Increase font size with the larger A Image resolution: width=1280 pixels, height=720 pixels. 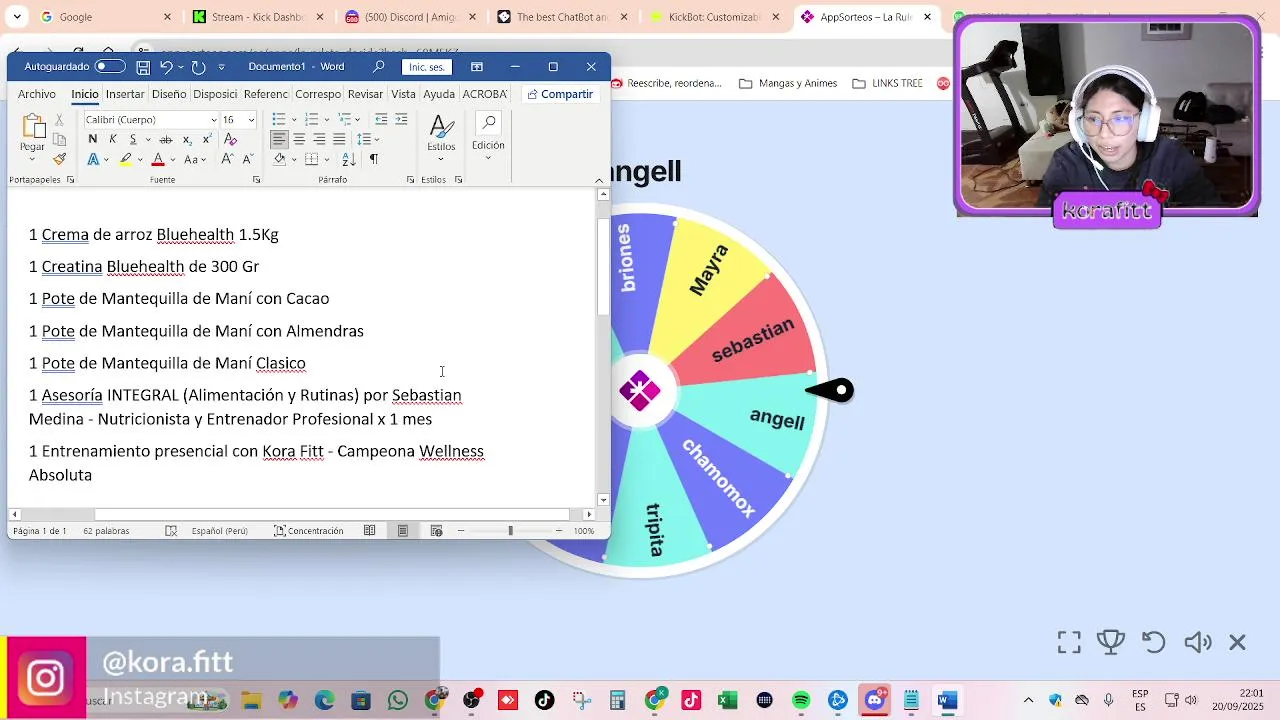(227, 159)
